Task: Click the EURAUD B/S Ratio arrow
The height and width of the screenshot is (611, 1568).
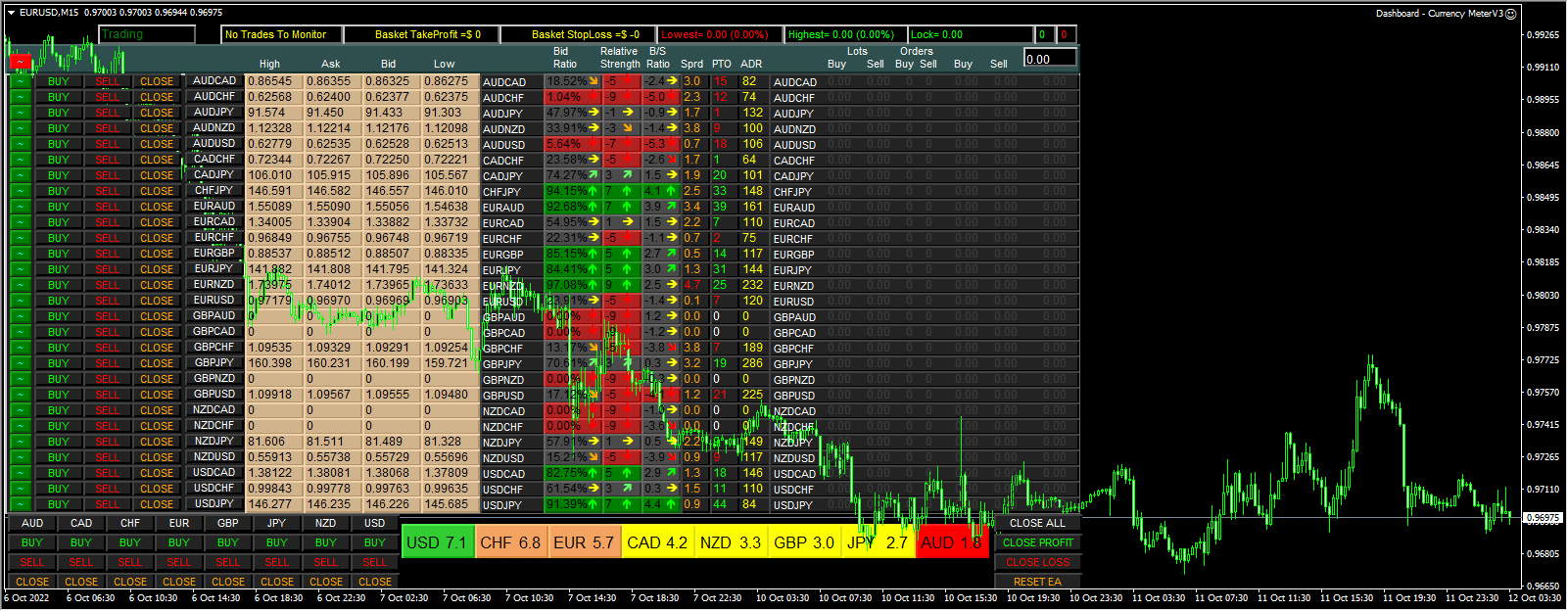Action: pos(672,208)
